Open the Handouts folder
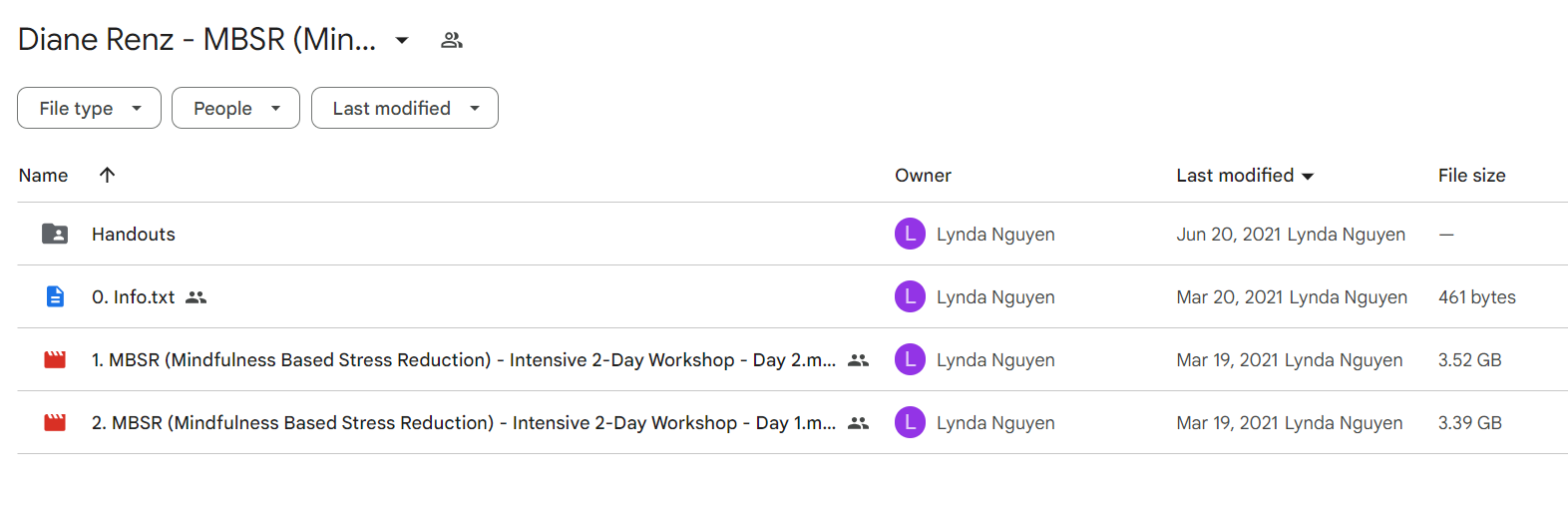 coord(134,235)
